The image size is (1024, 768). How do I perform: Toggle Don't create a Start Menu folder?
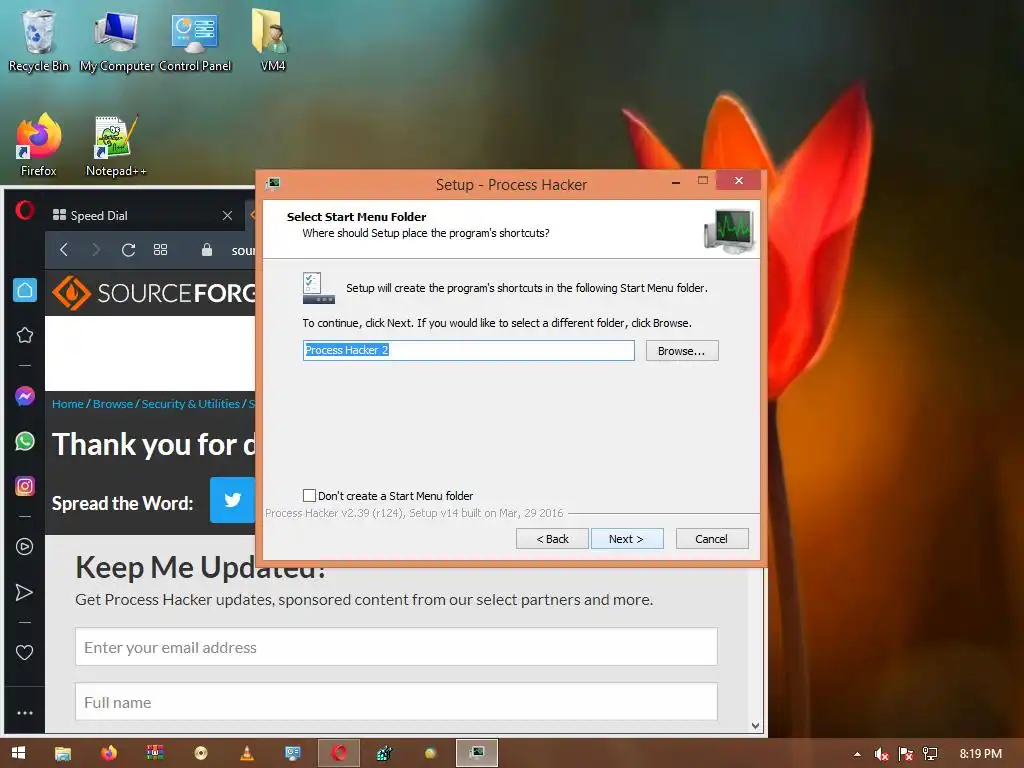(310, 495)
